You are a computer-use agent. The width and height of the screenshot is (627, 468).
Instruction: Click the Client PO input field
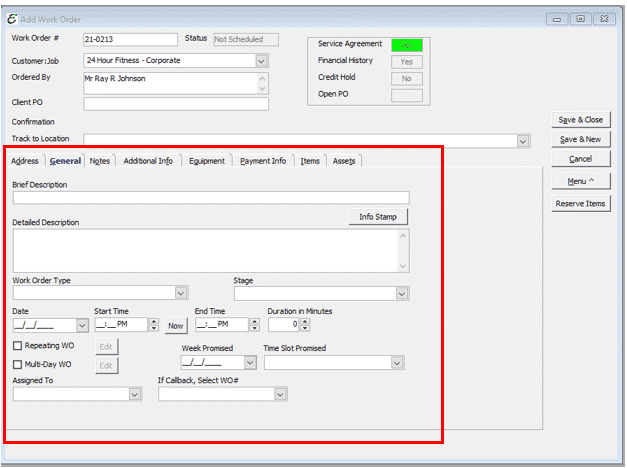tap(176, 104)
